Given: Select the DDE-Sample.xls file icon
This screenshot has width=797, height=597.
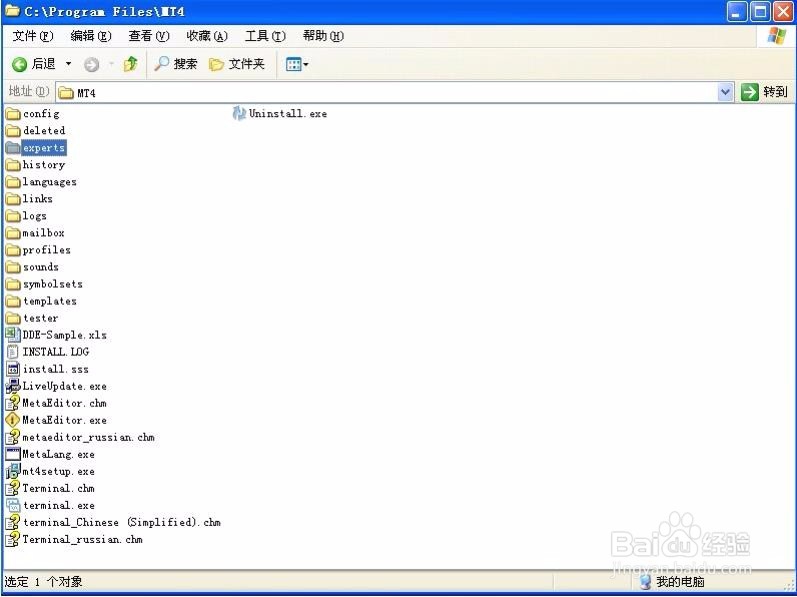Looking at the screenshot, I should (13, 335).
